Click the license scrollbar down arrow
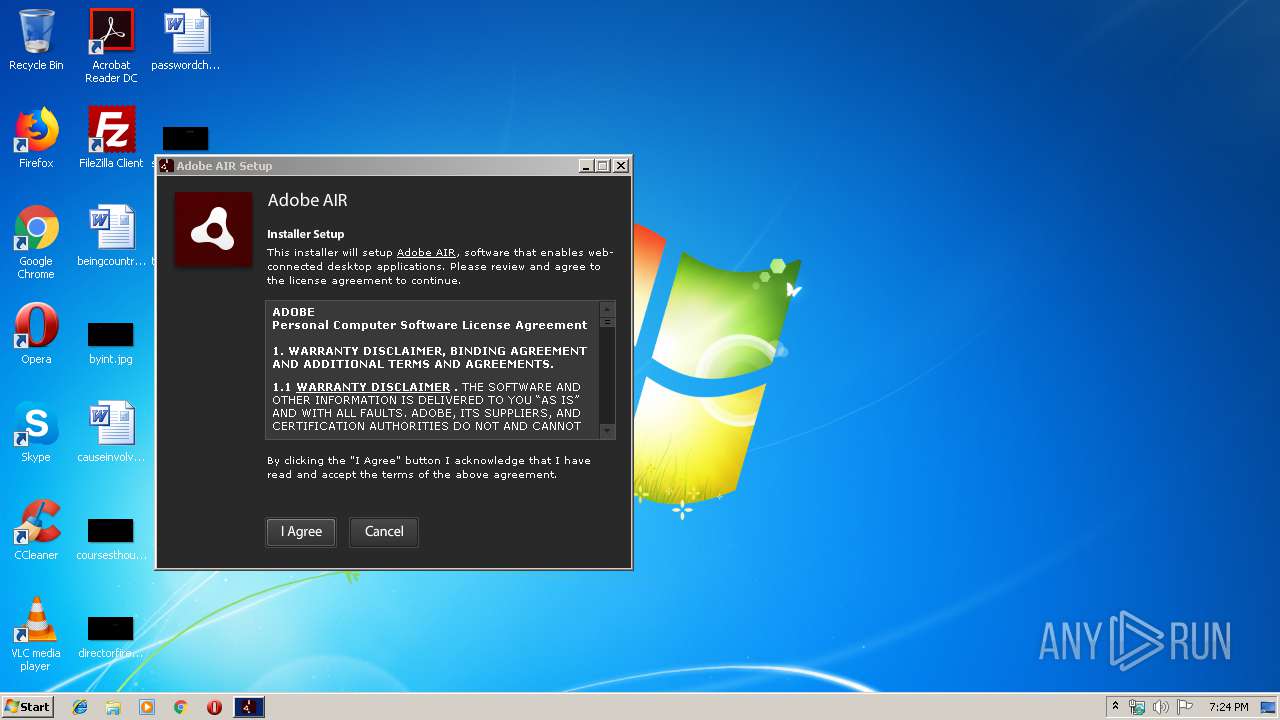1280x720 pixels. pos(607,431)
